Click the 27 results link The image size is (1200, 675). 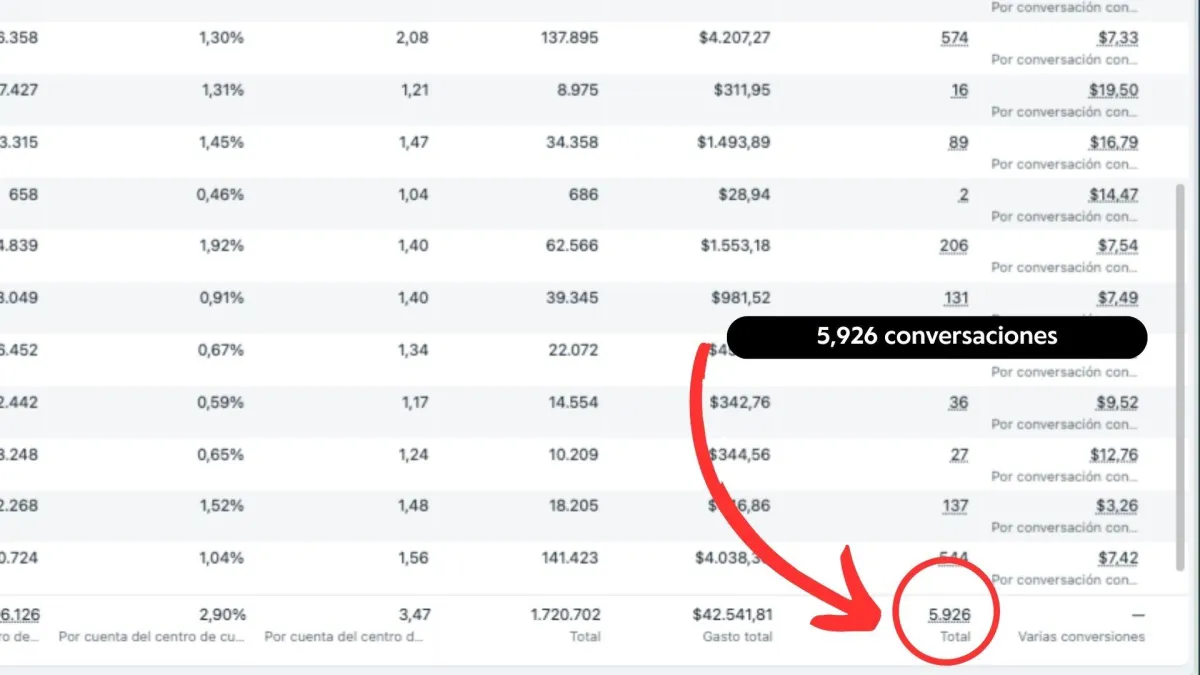959,454
